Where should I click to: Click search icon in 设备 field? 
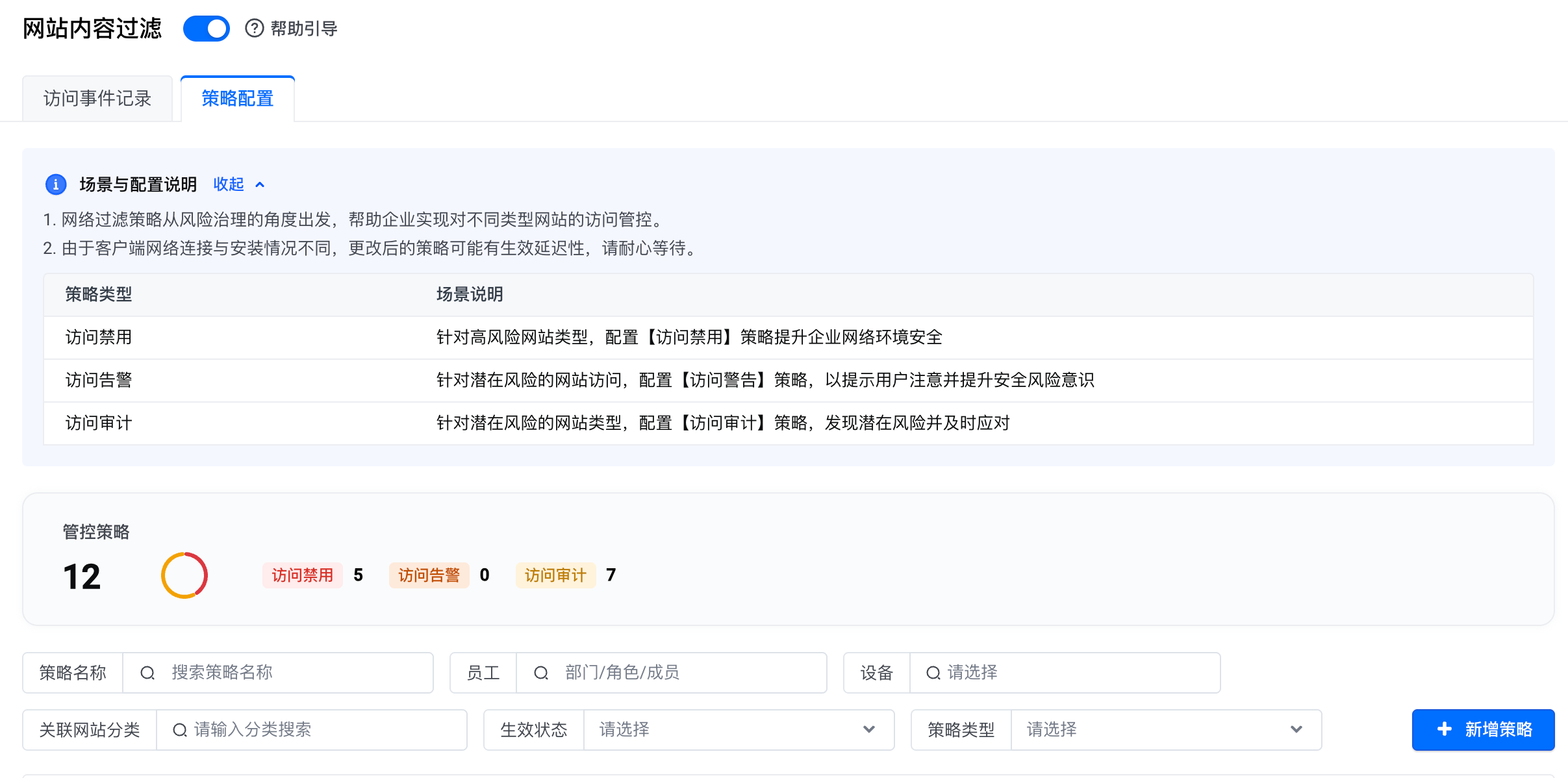(933, 673)
